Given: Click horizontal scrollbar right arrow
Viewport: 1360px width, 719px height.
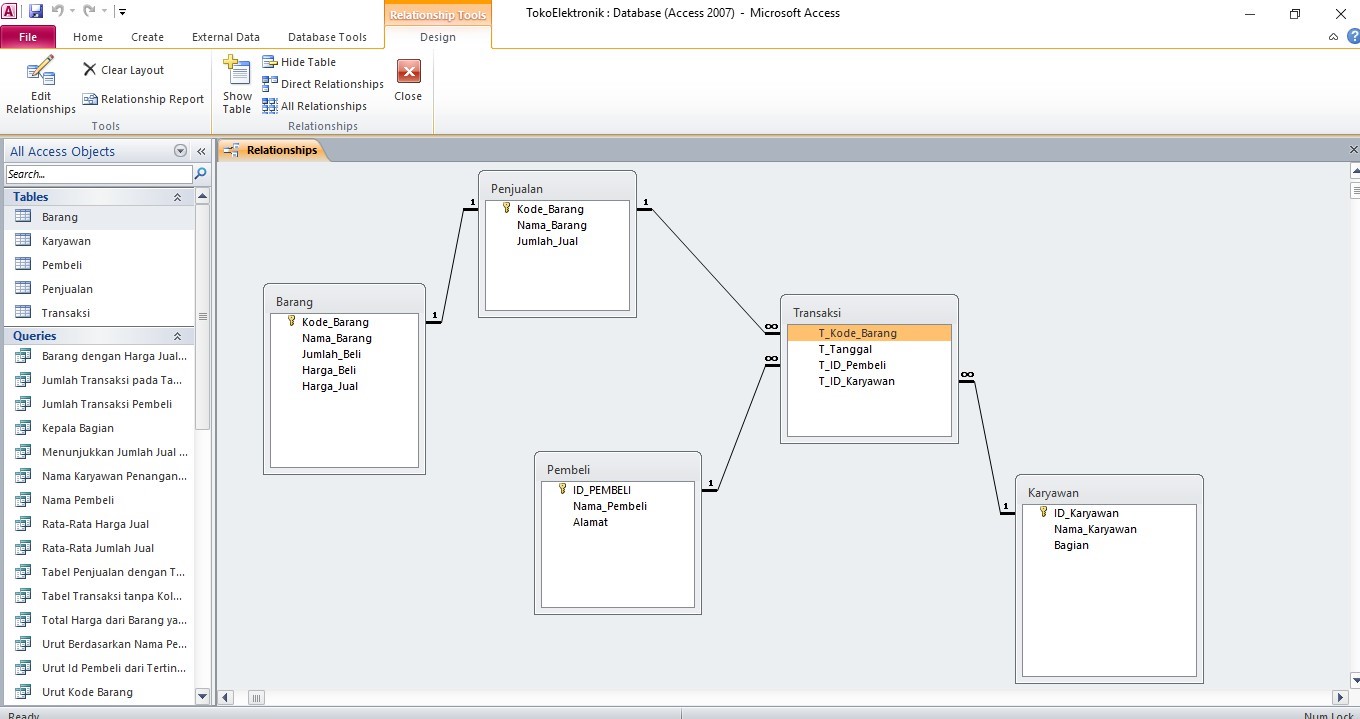Looking at the screenshot, I should pyautogui.click(x=1341, y=697).
